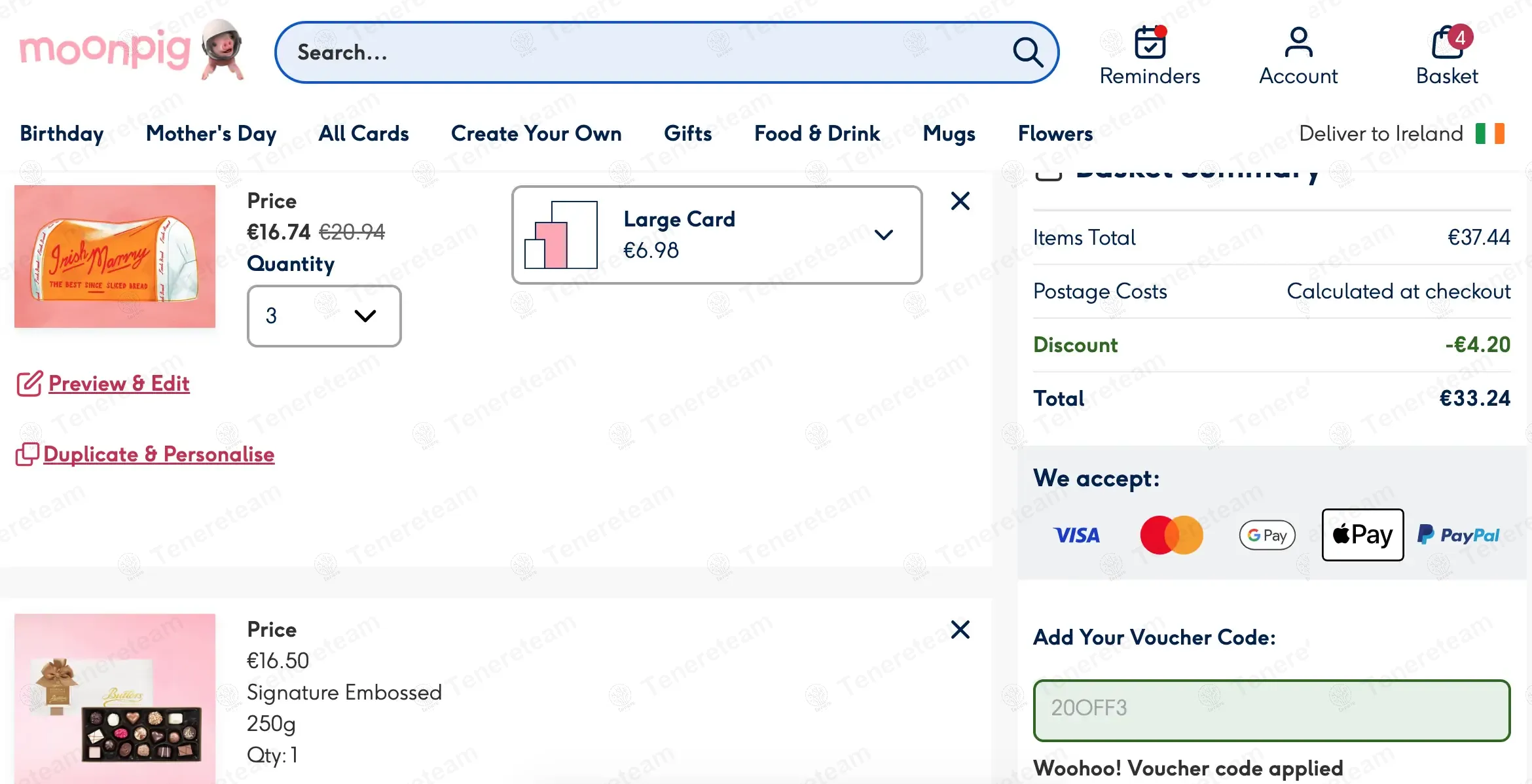
Task: Click Preview & Edit link
Action: tap(119, 383)
